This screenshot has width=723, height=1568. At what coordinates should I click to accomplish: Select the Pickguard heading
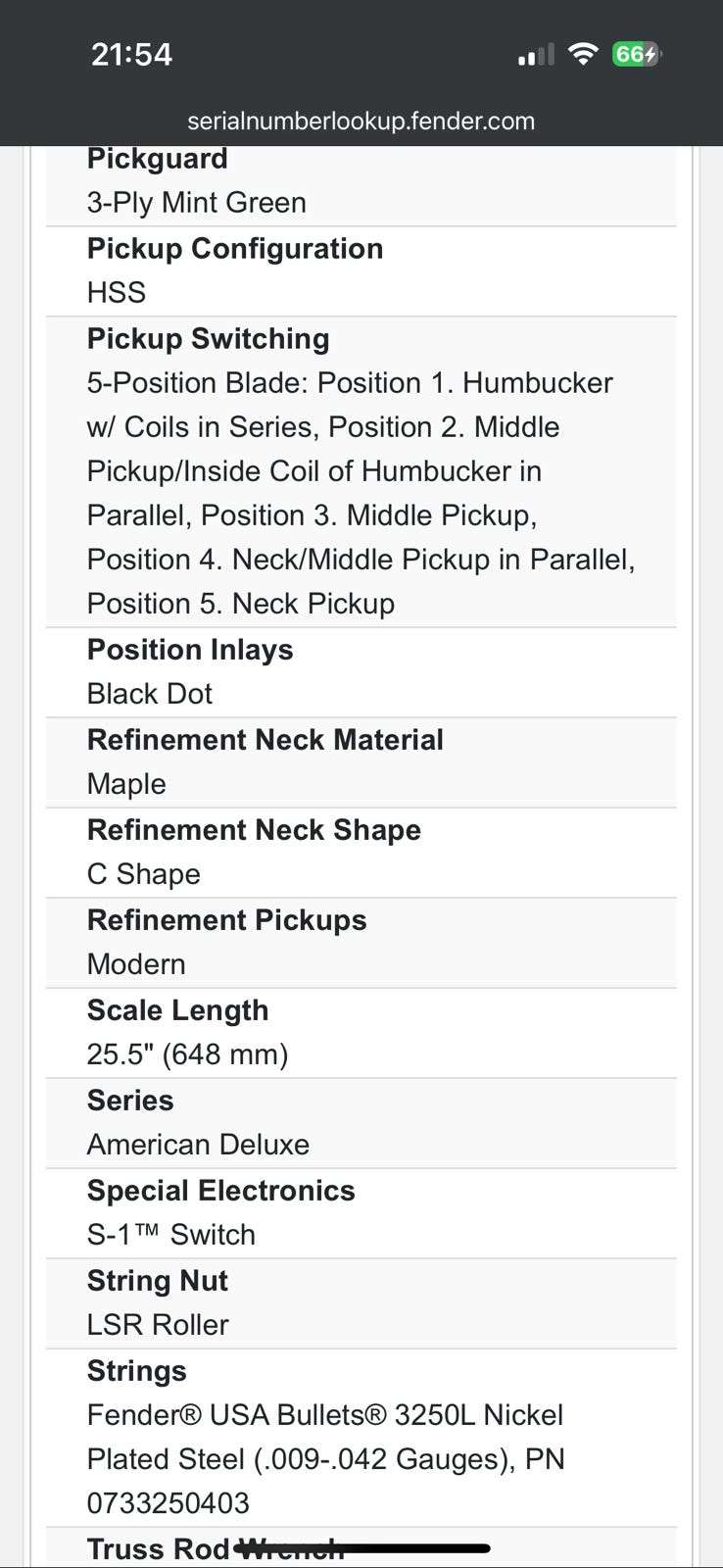pyautogui.click(x=157, y=159)
